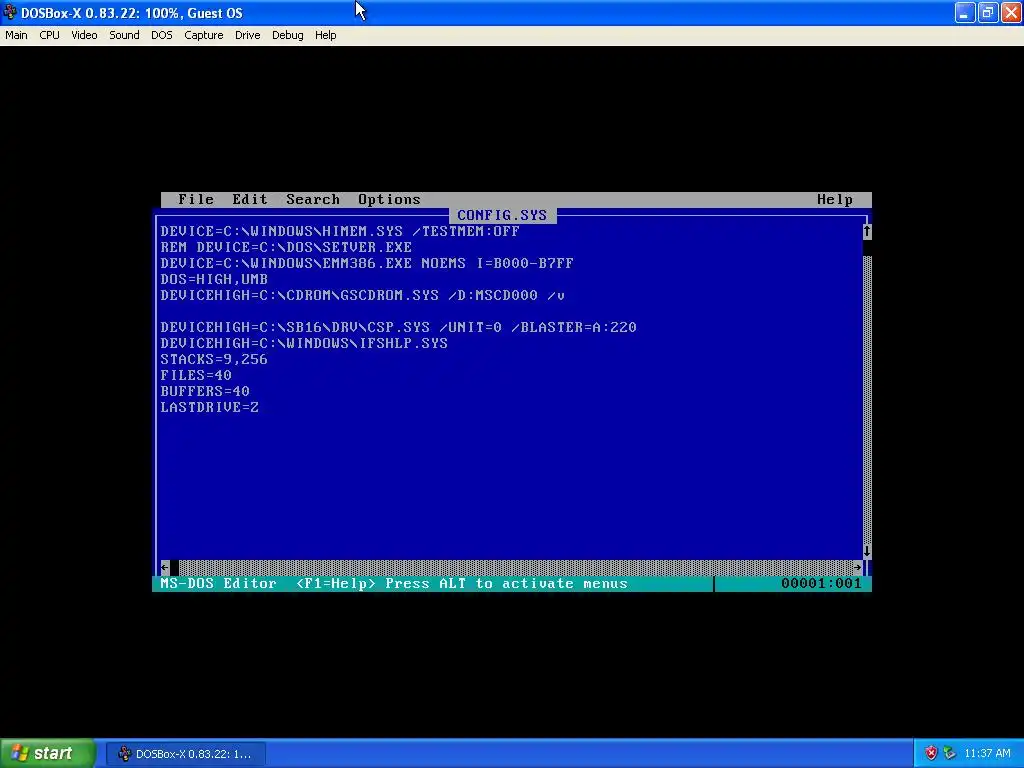Click the black horizontal scroll thumb
The height and width of the screenshot is (768, 1024).
pos(174,568)
